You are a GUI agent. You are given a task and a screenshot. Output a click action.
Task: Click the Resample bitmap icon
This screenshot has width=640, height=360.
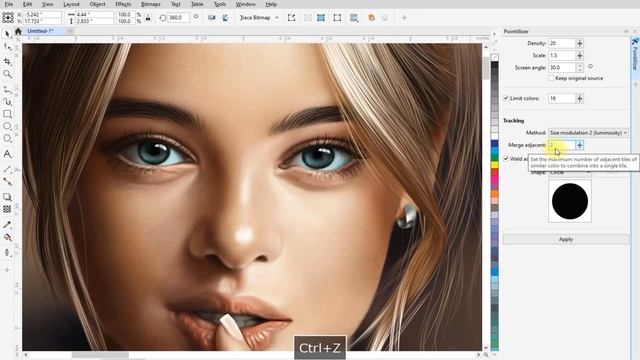(321, 18)
